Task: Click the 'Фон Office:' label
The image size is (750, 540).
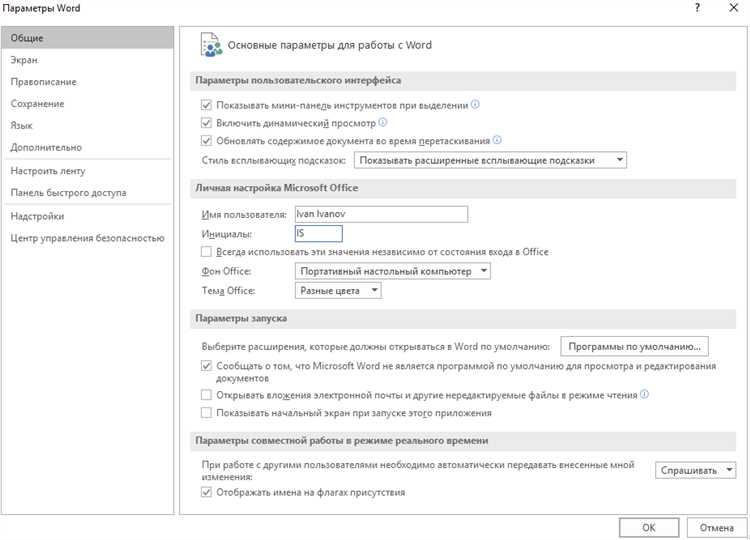Action: 226,271
